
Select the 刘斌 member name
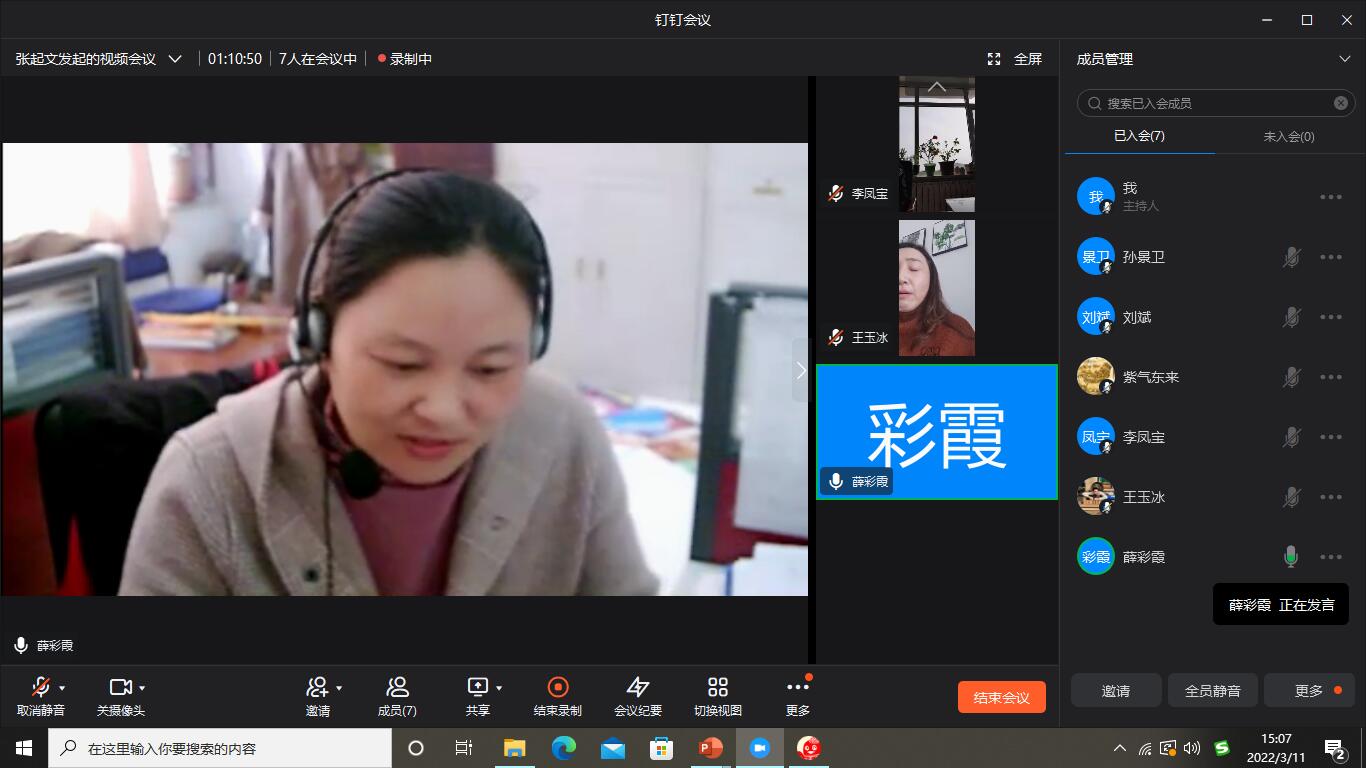click(1137, 317)
